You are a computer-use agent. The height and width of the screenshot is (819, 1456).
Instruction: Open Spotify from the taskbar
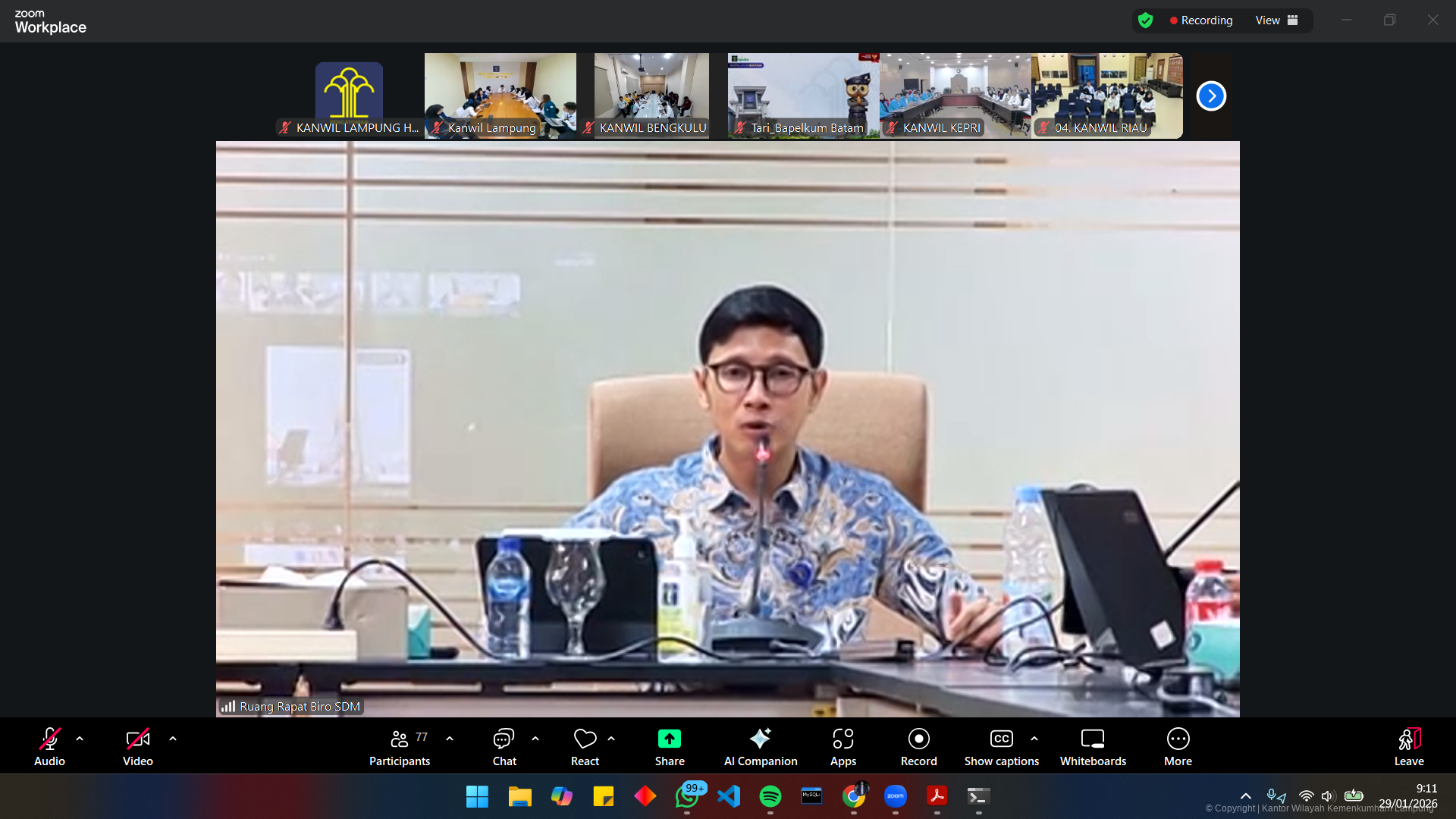tap(770, 796)
